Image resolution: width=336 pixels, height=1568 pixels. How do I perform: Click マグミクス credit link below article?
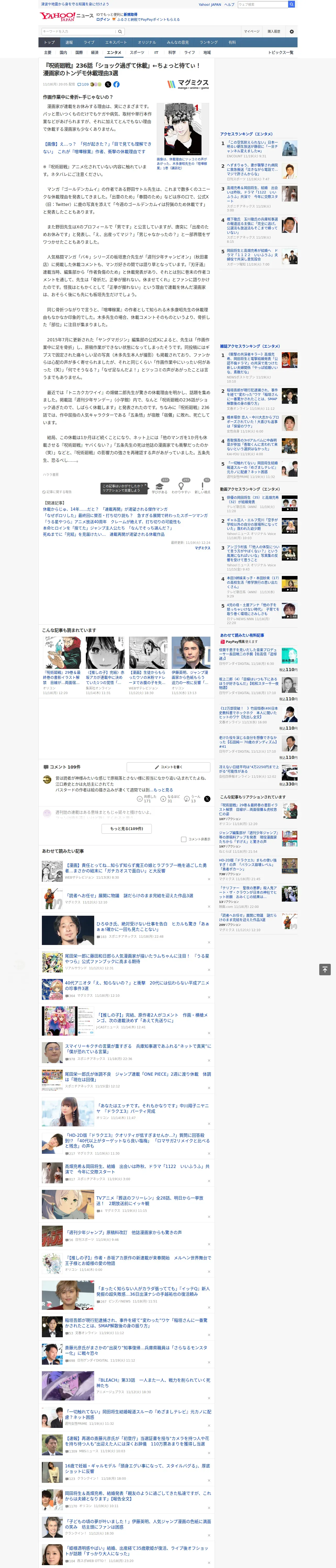tap(203, 548)
